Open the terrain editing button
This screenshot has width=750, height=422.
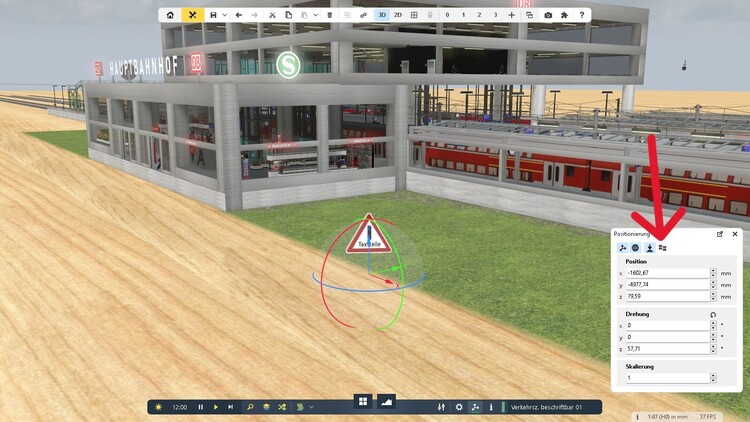click(386, 401)
